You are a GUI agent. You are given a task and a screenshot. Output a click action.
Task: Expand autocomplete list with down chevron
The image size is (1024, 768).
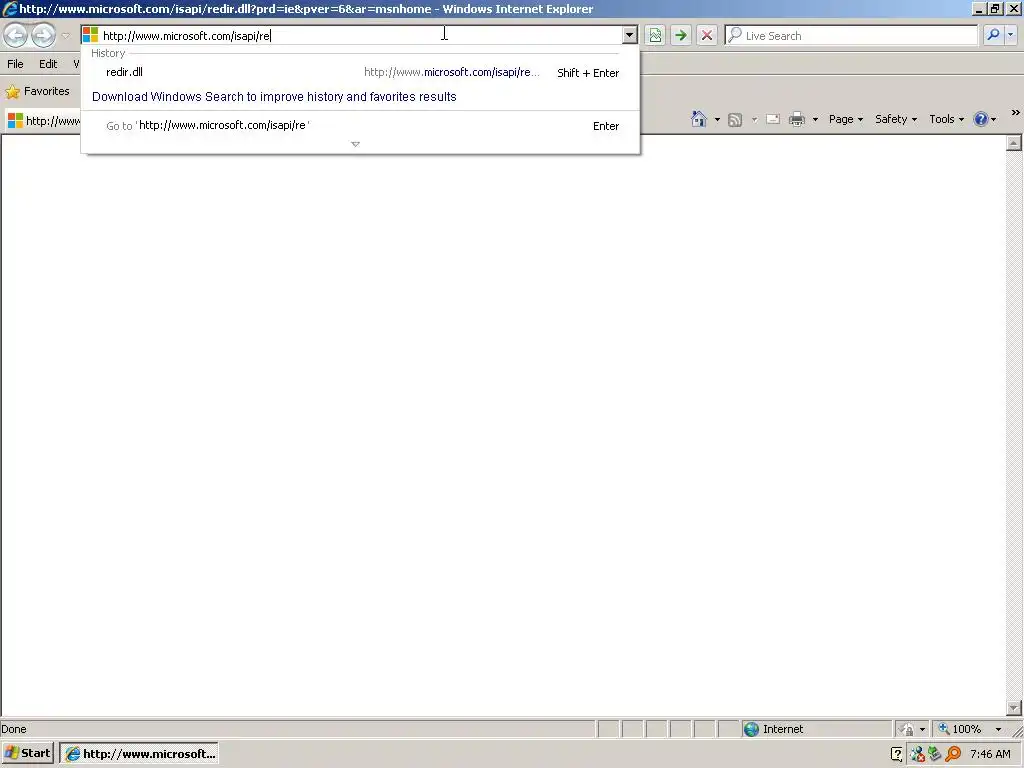[355, 144]
